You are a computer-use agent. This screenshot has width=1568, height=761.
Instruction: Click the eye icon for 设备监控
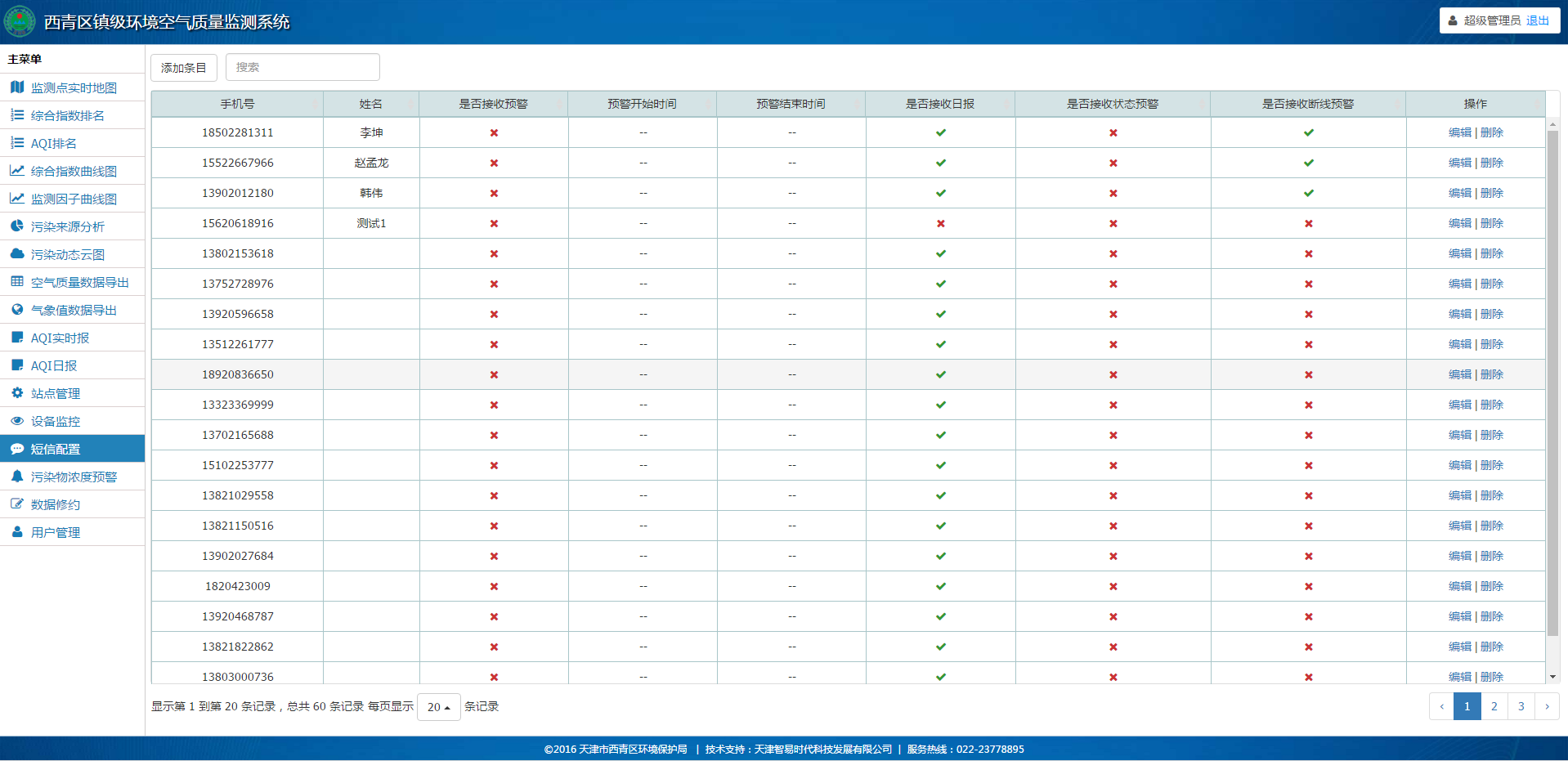pyautogui.click(x=17, y=421)
